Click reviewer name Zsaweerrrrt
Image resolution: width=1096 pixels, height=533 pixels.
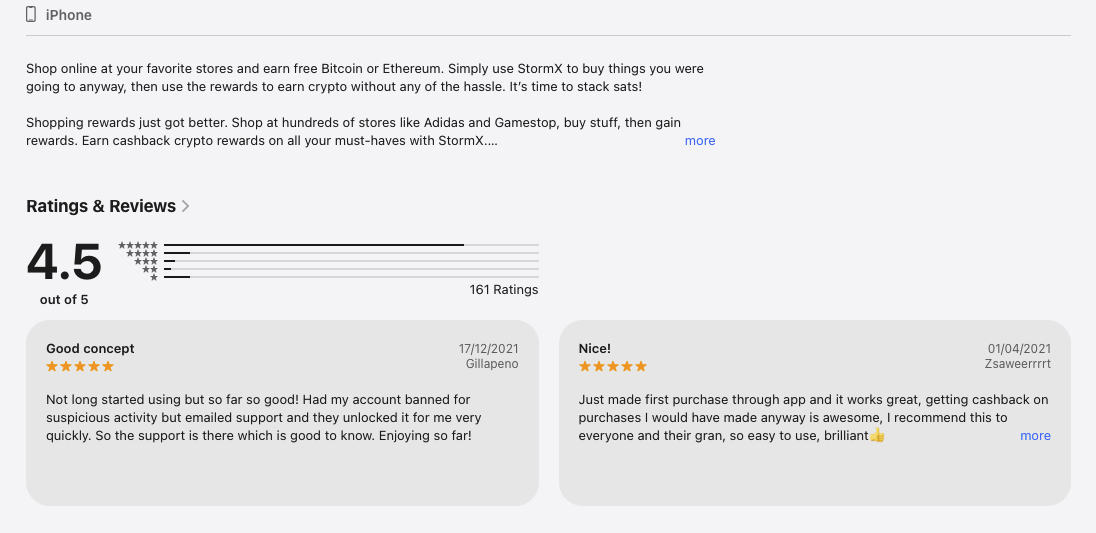1018,365
